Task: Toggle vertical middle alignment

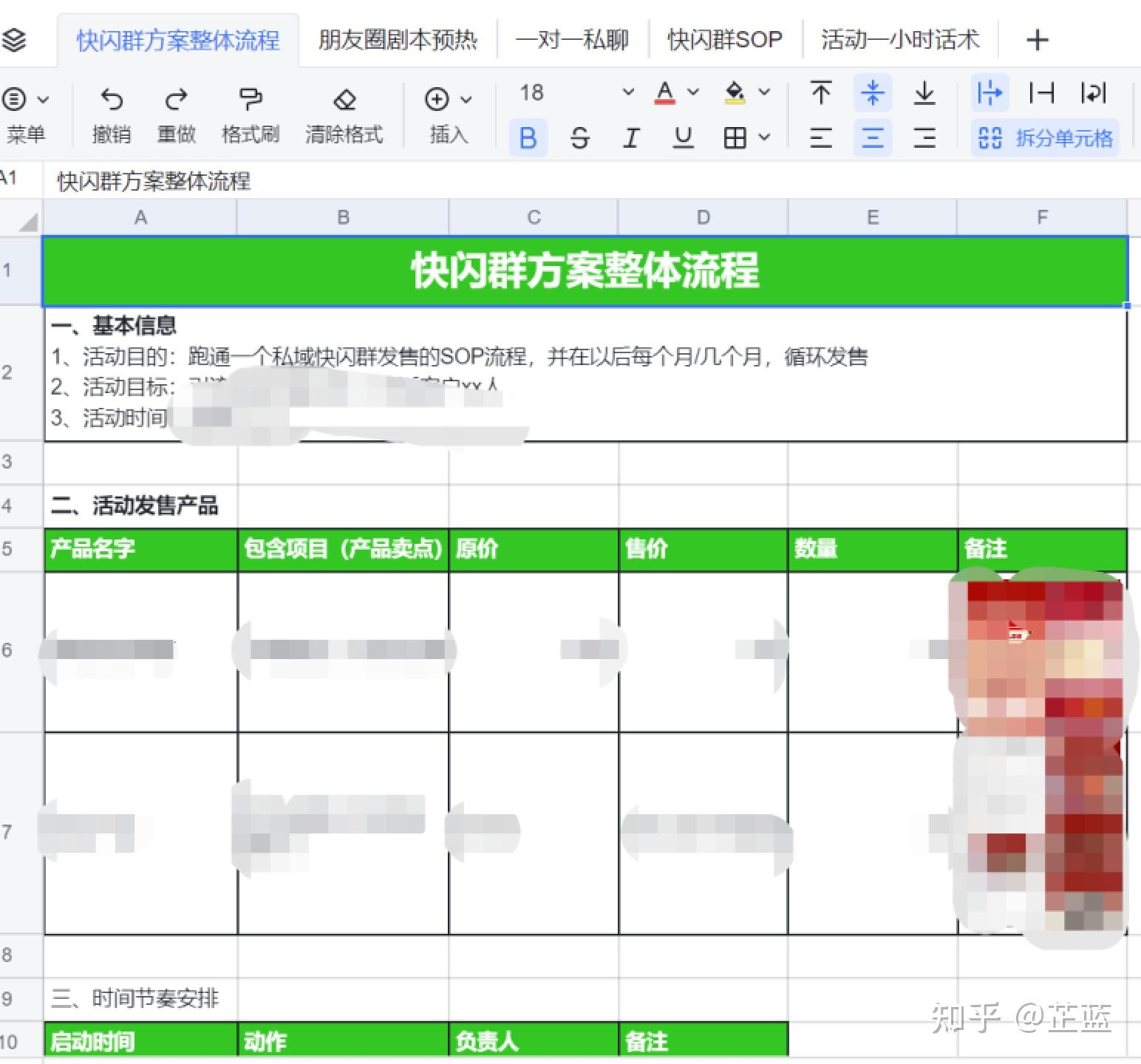Action: click(873, 93)
